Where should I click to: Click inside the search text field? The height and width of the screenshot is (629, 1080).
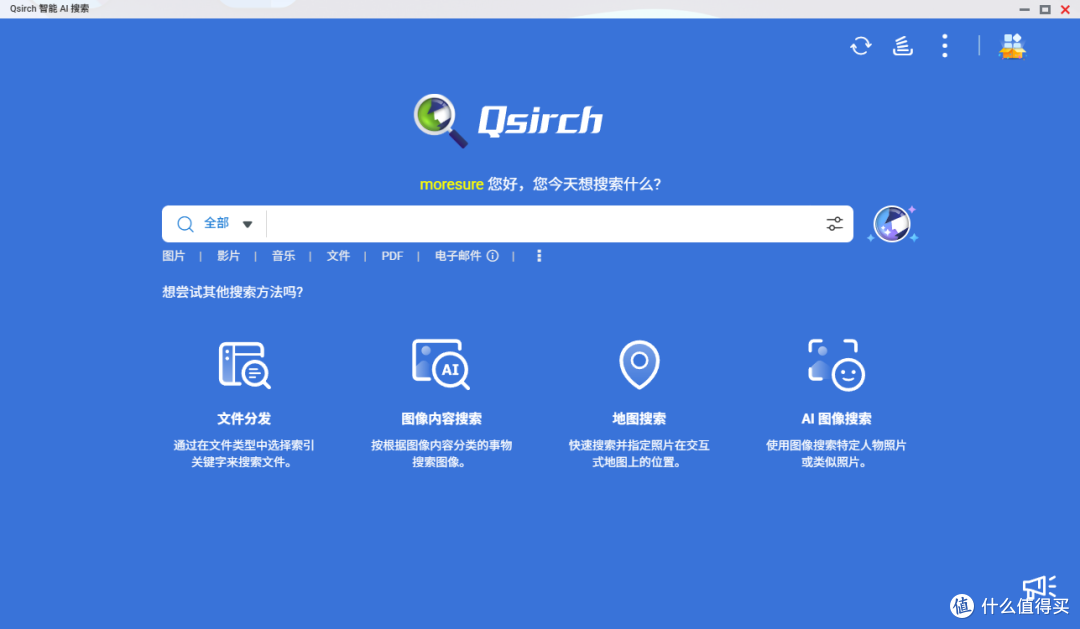pos(544,224)
